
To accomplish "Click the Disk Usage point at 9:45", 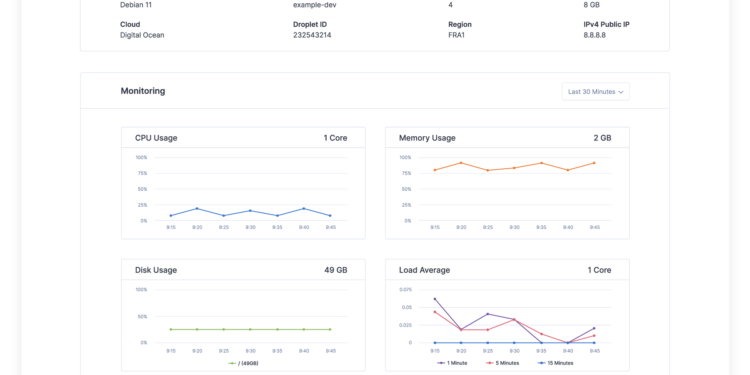I will point(330,330).
